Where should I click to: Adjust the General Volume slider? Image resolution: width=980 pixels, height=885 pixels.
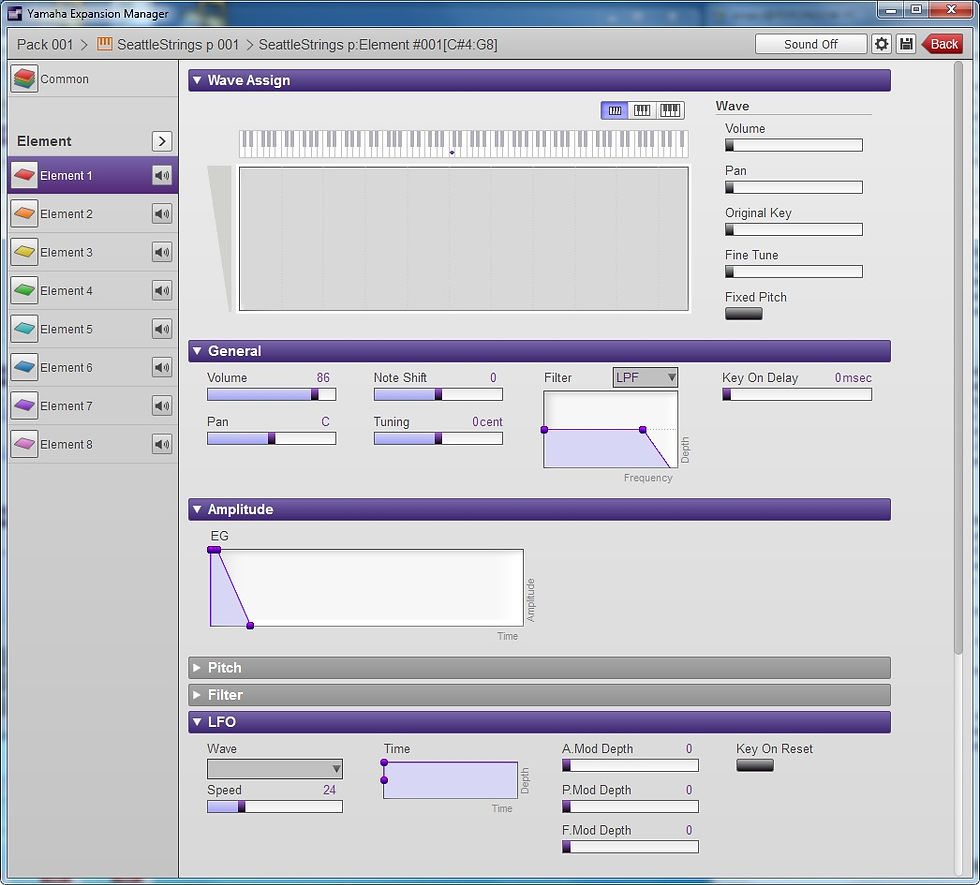coord(271,394)
